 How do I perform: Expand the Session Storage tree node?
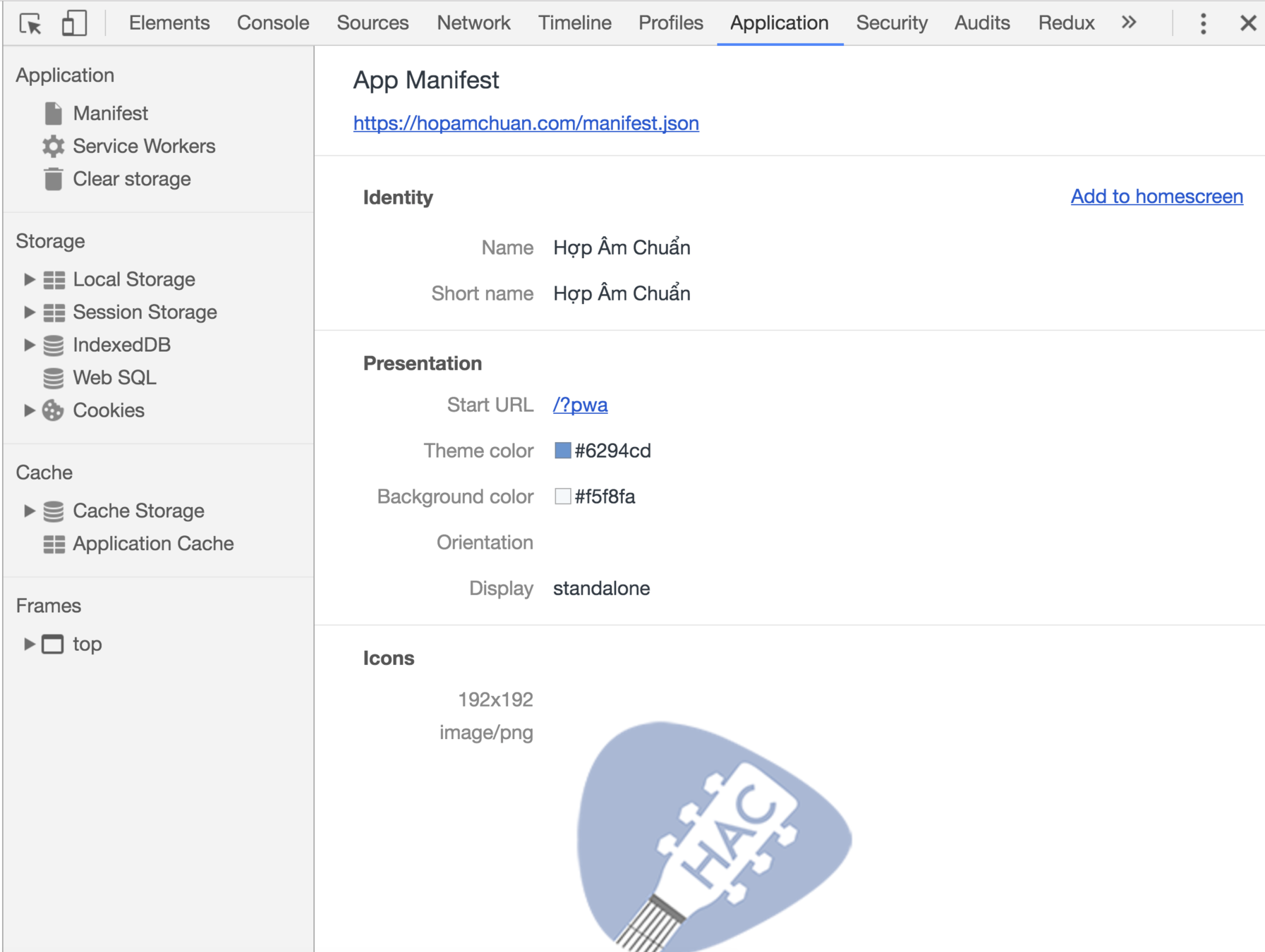(29, 312)
